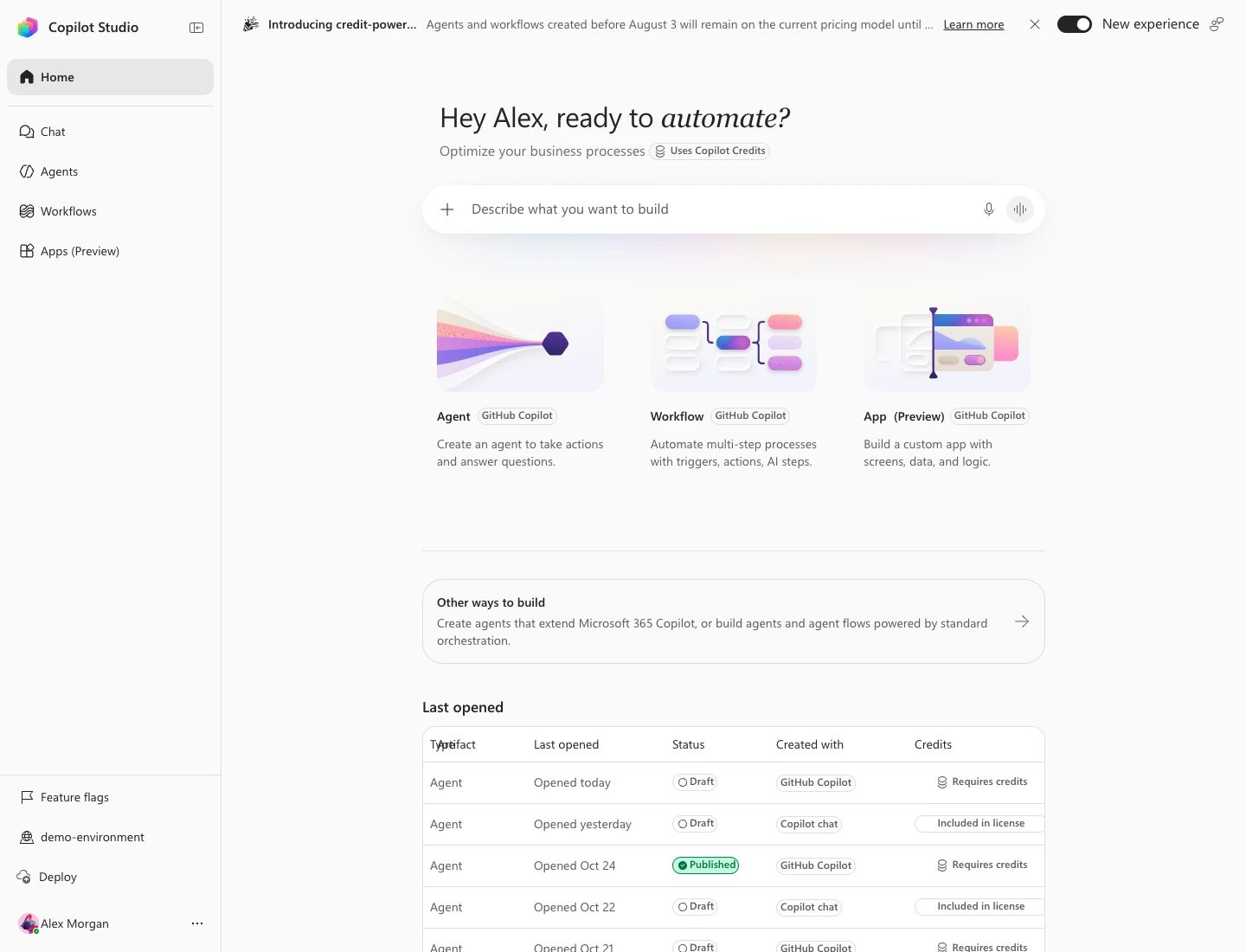The image size is (1246, 952).
Task: Open the Learn more link
Action: coord(973,24)
